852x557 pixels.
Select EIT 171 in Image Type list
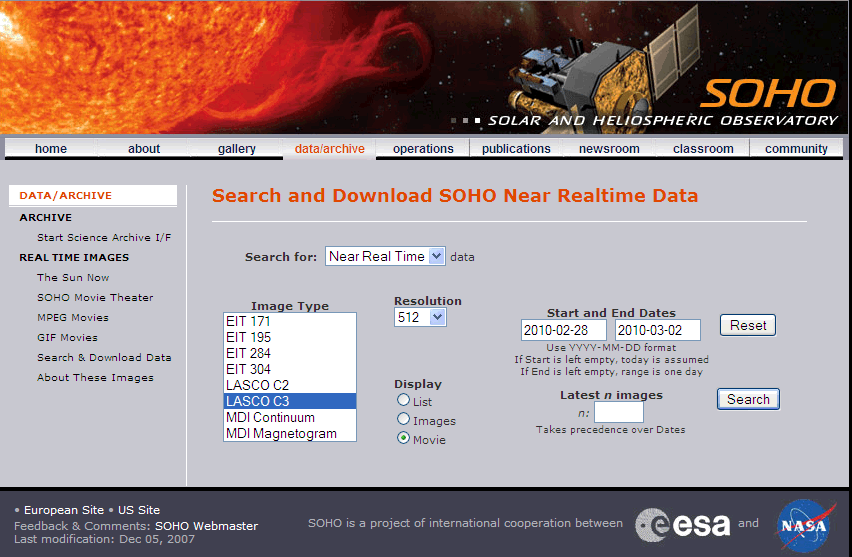click(x=289, y=321)
